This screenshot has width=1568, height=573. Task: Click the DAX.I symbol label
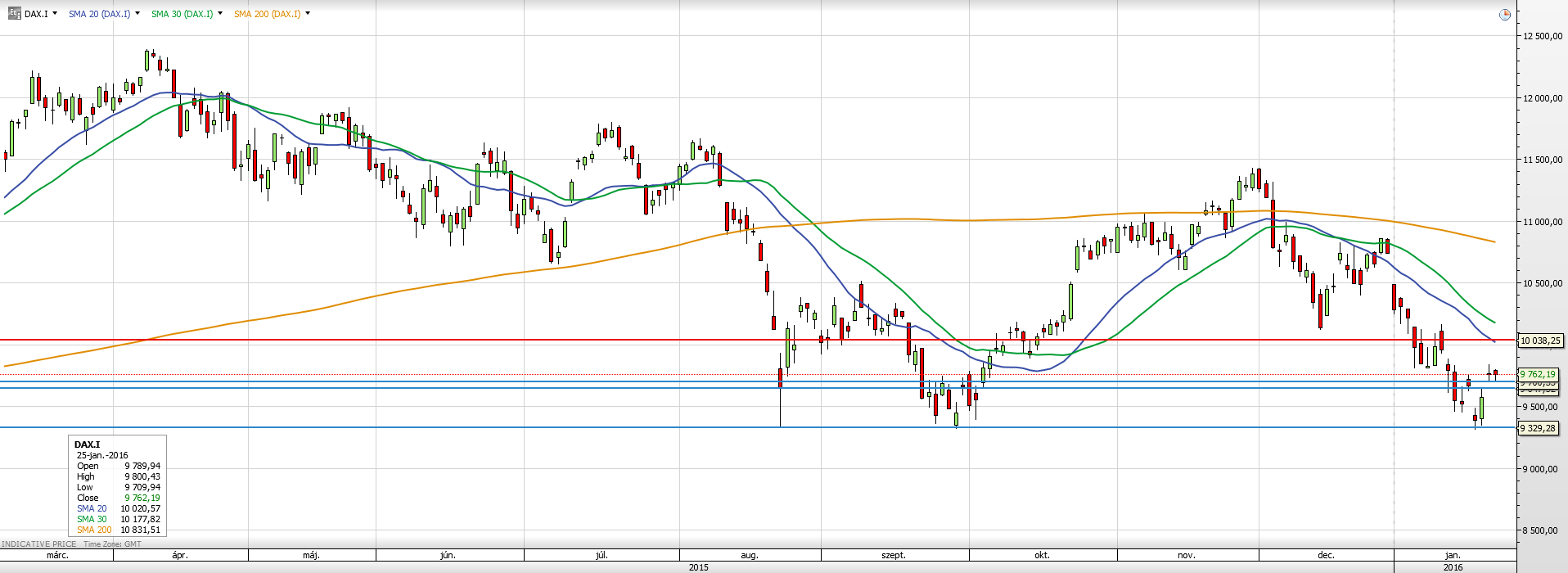pos(36,14)
